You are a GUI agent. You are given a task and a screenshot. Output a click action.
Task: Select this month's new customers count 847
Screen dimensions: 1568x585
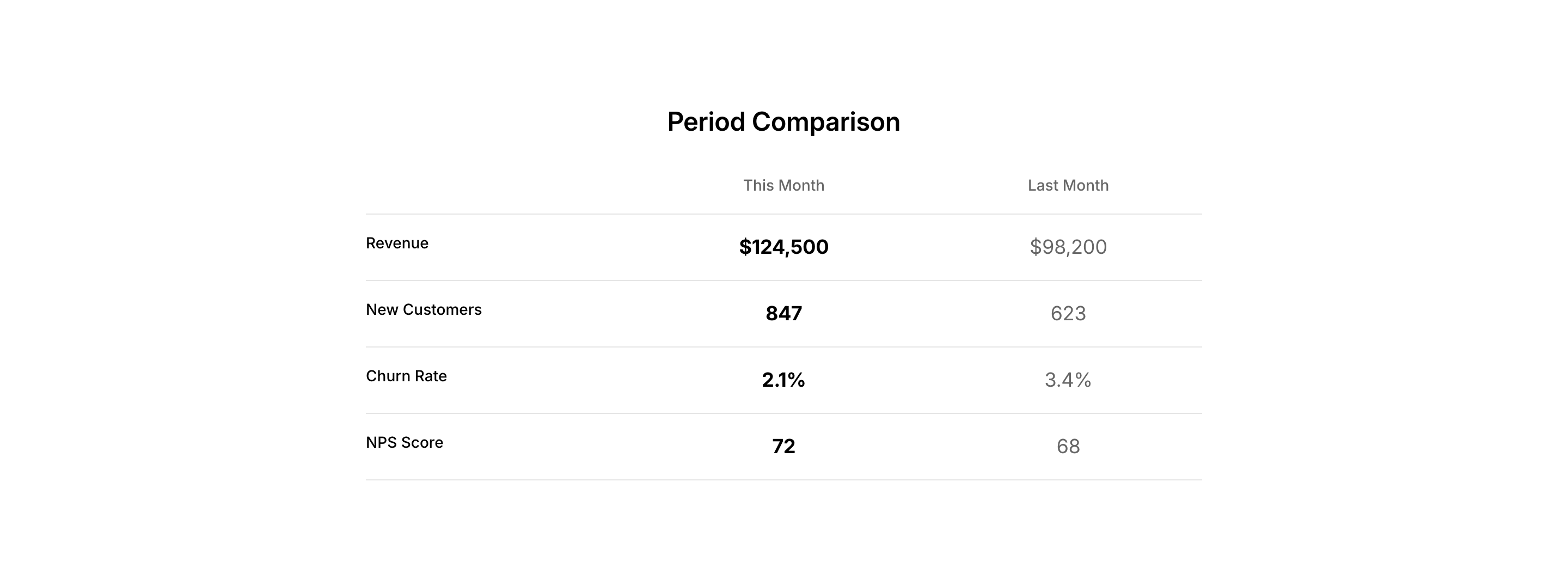click(x=783, y=313)
